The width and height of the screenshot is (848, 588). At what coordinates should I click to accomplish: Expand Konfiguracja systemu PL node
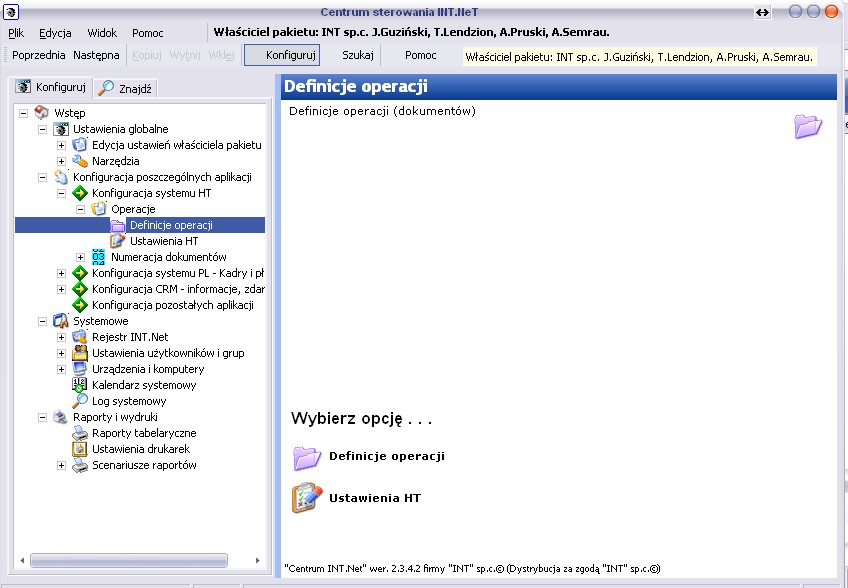(x=61, y=273)
